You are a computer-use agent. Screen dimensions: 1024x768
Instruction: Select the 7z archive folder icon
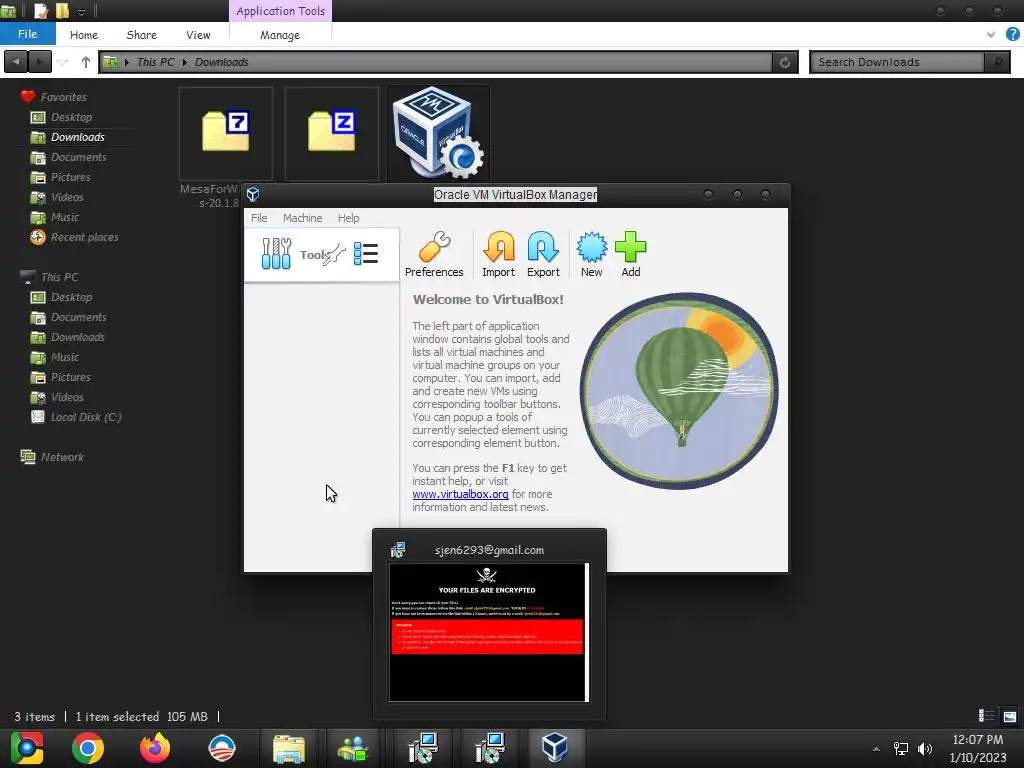(226, 133)
